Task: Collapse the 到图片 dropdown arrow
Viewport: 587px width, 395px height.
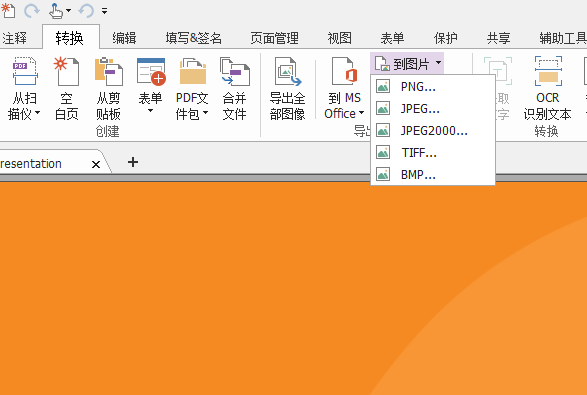Action: point(438,63)
